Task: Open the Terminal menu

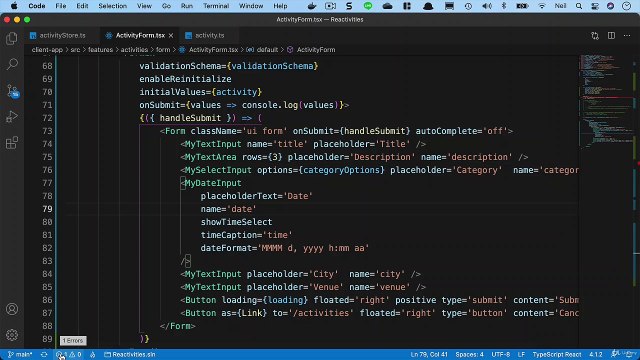Action: coord(216,6)
